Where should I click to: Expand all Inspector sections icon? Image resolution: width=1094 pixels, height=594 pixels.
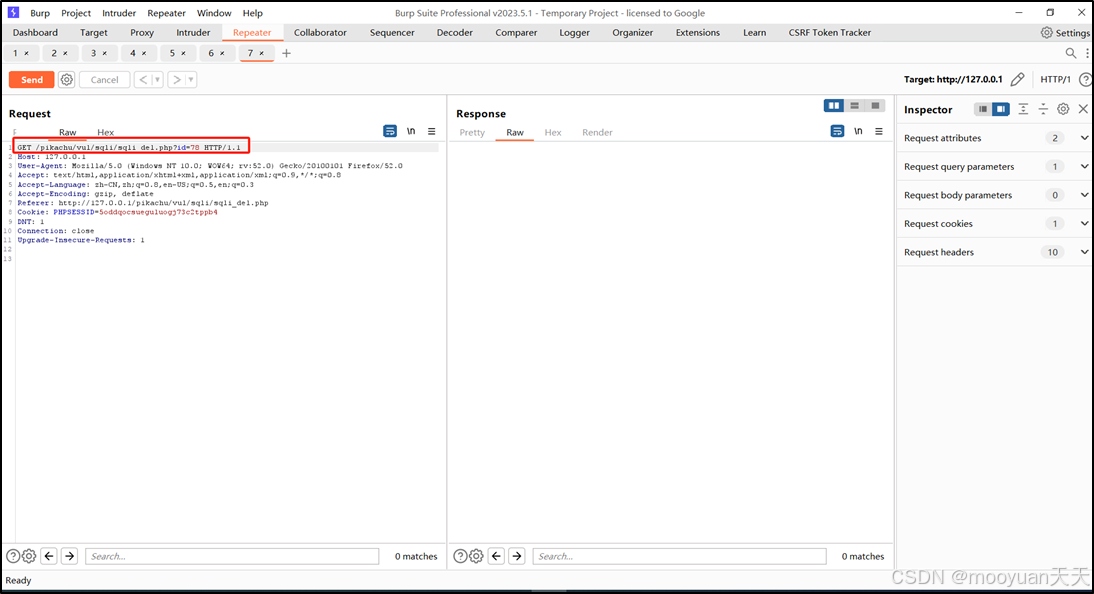coord(1023,109)
